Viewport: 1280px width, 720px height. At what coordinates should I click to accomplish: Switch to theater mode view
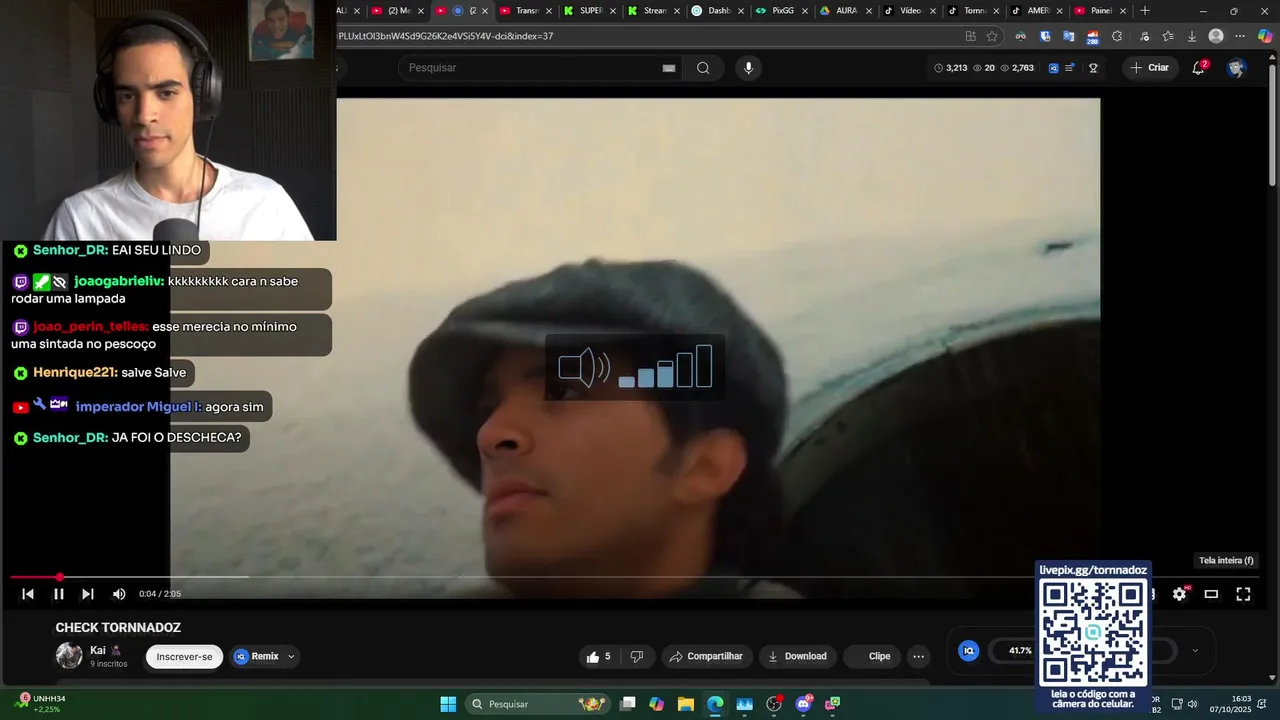pyautogui.click(x=1211, y=594)
